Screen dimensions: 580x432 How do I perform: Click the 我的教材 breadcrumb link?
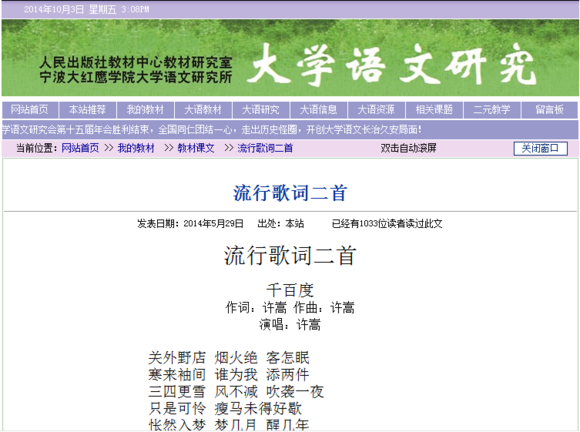136,148
